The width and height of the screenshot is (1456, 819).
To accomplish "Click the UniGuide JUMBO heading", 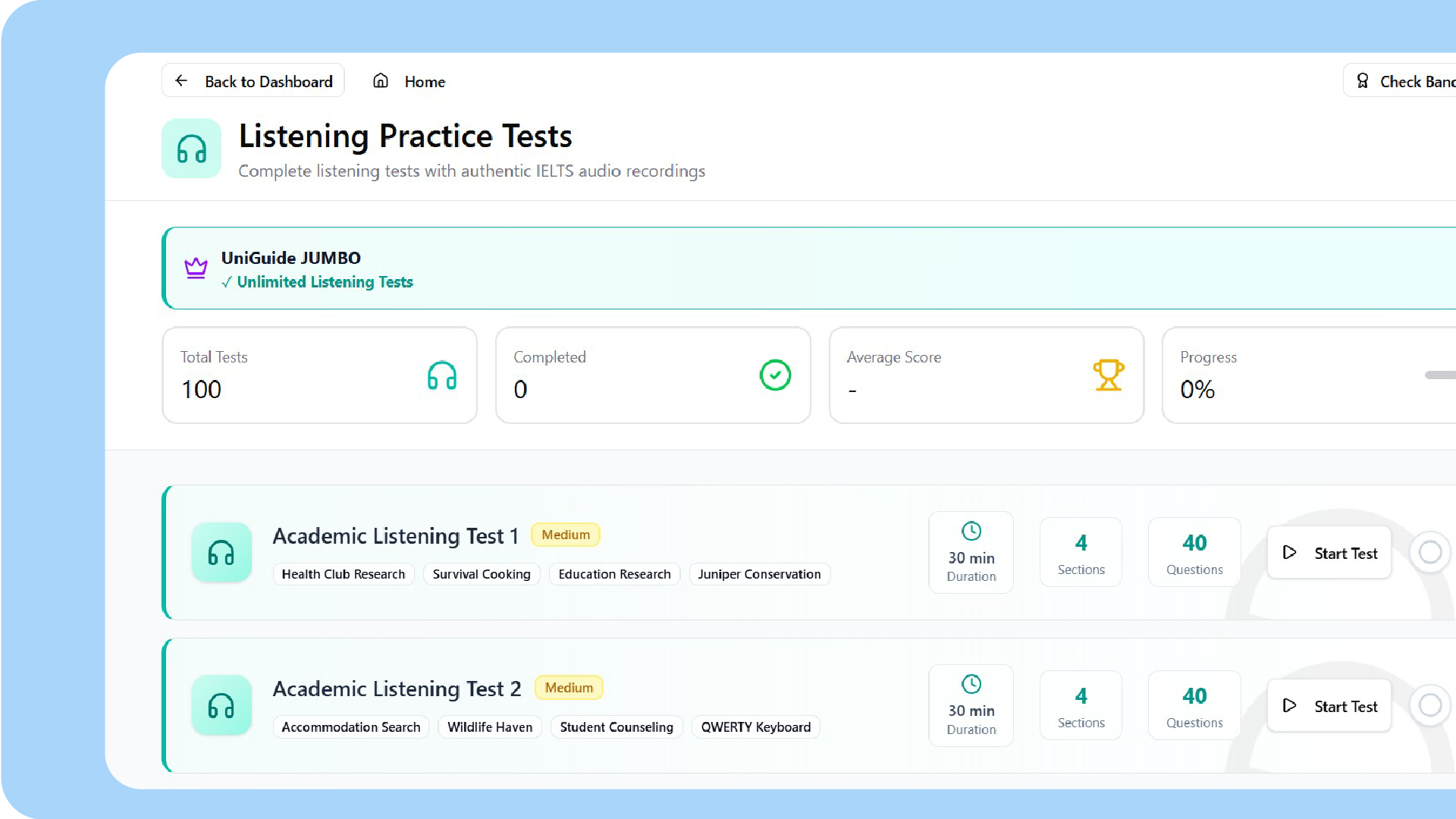I will tap(291, 258).
